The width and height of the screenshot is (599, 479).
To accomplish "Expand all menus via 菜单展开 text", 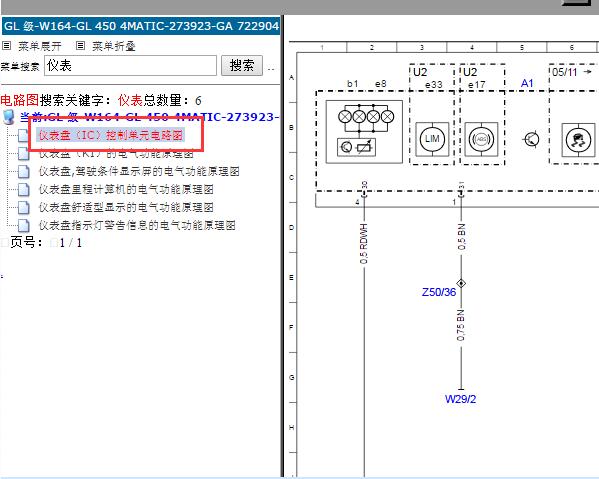I will click(40, 46).
